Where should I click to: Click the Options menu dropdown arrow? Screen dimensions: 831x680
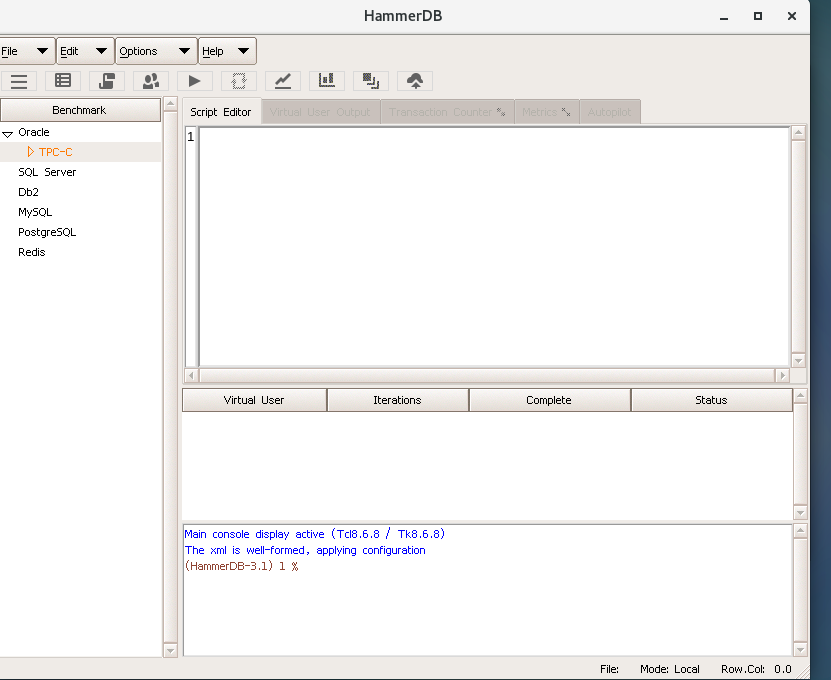click(x=184, y=51)
